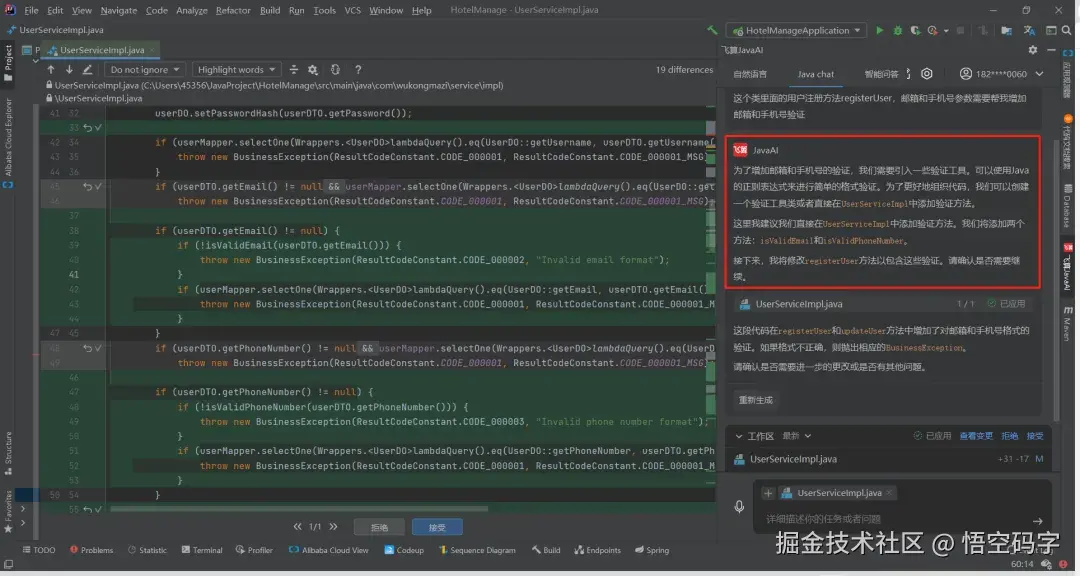Open HotelManageApplication run configuration dropdown
The image size is (1080, 576).
[x=796, y=30]
